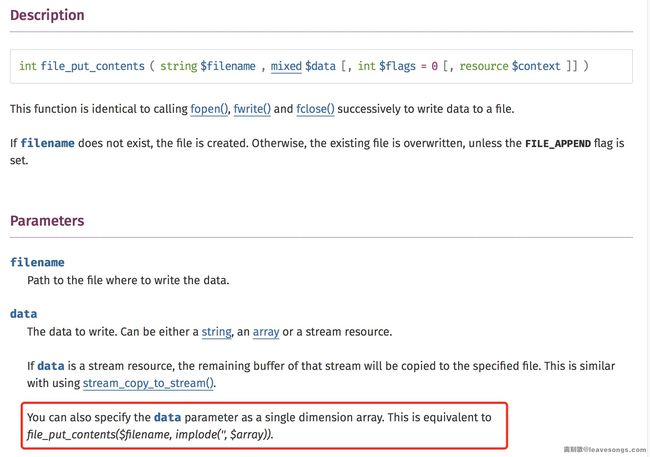
Task: Select the filename parameter name under Parameters
Action: [x=37, y=262]
